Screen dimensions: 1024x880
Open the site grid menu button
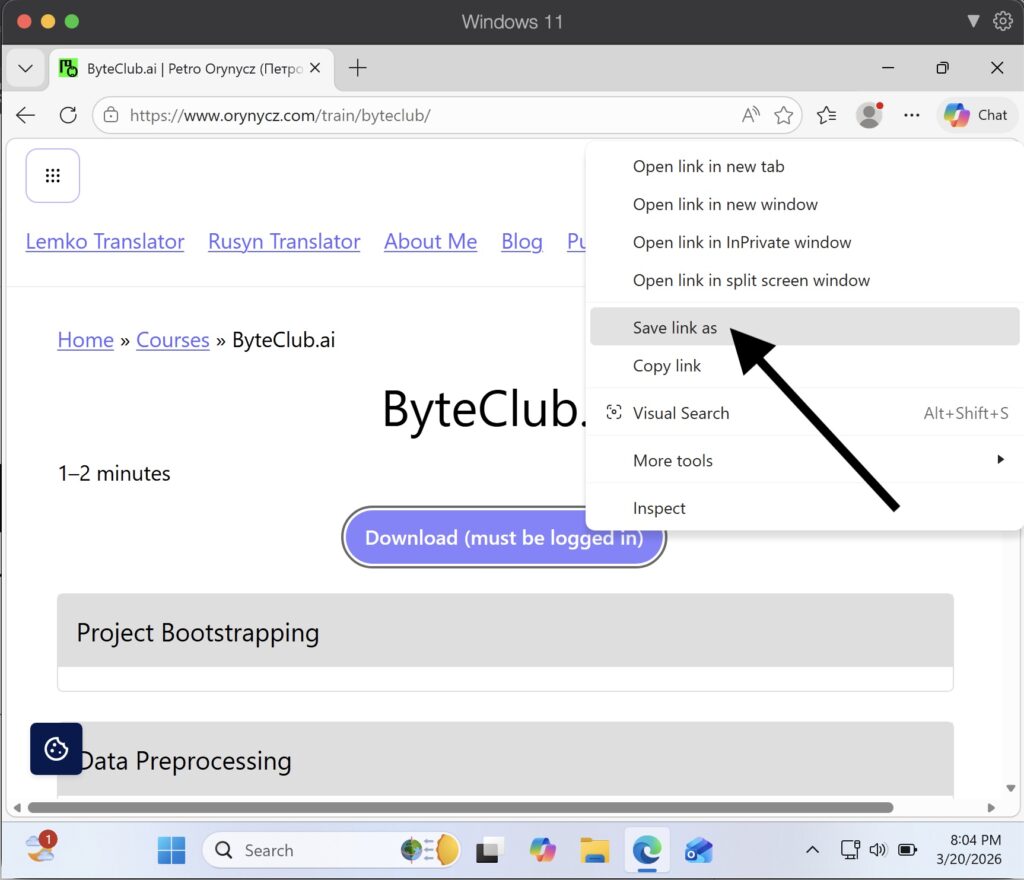click(x=53, y=176)
